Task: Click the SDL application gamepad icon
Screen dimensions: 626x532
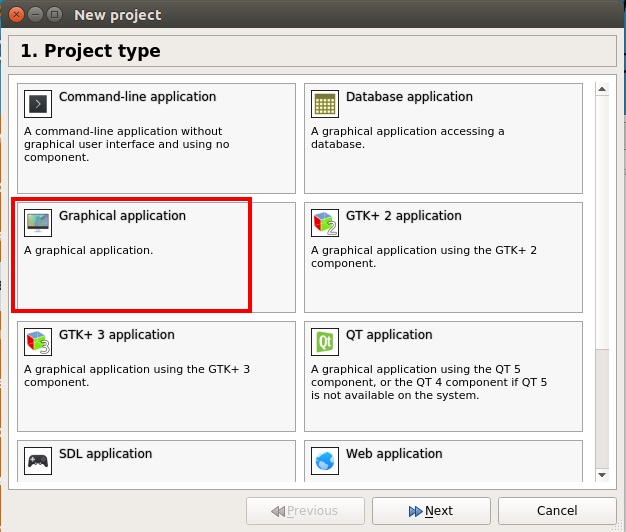Action: (38, 461)
